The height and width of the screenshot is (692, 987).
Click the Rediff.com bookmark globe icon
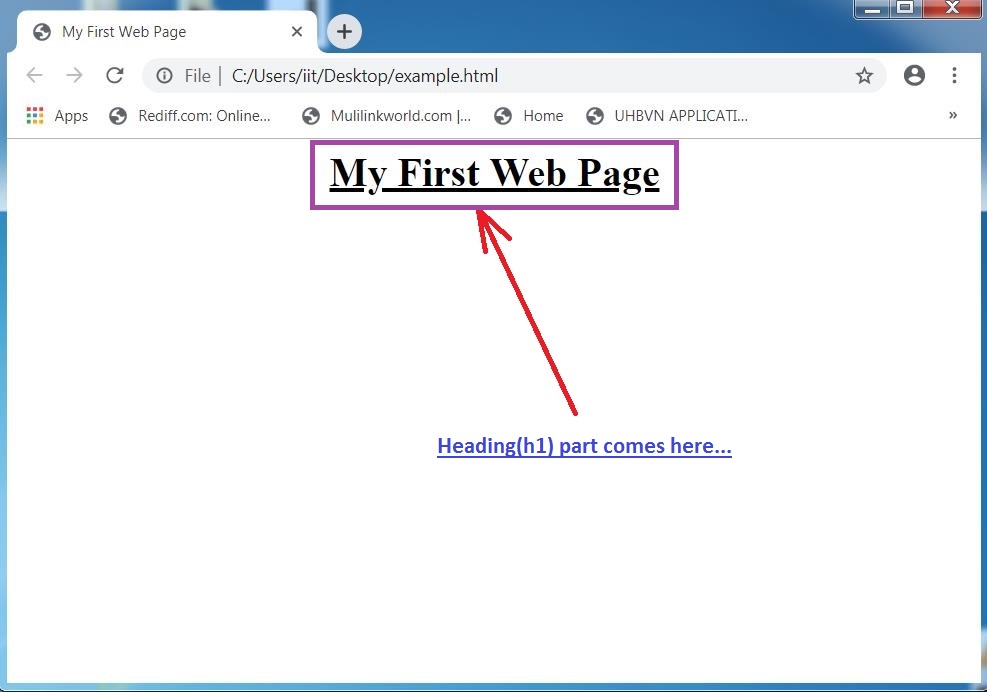pyautogui.click(x=118, y=115)
